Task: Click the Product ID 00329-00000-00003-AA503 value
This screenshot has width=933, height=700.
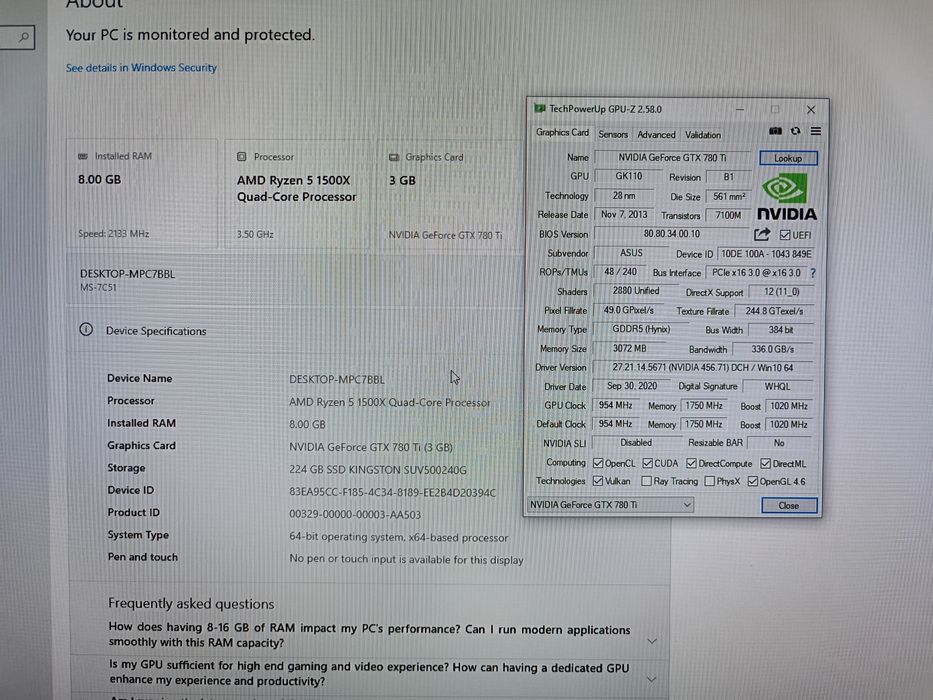Action: [355, 514]
